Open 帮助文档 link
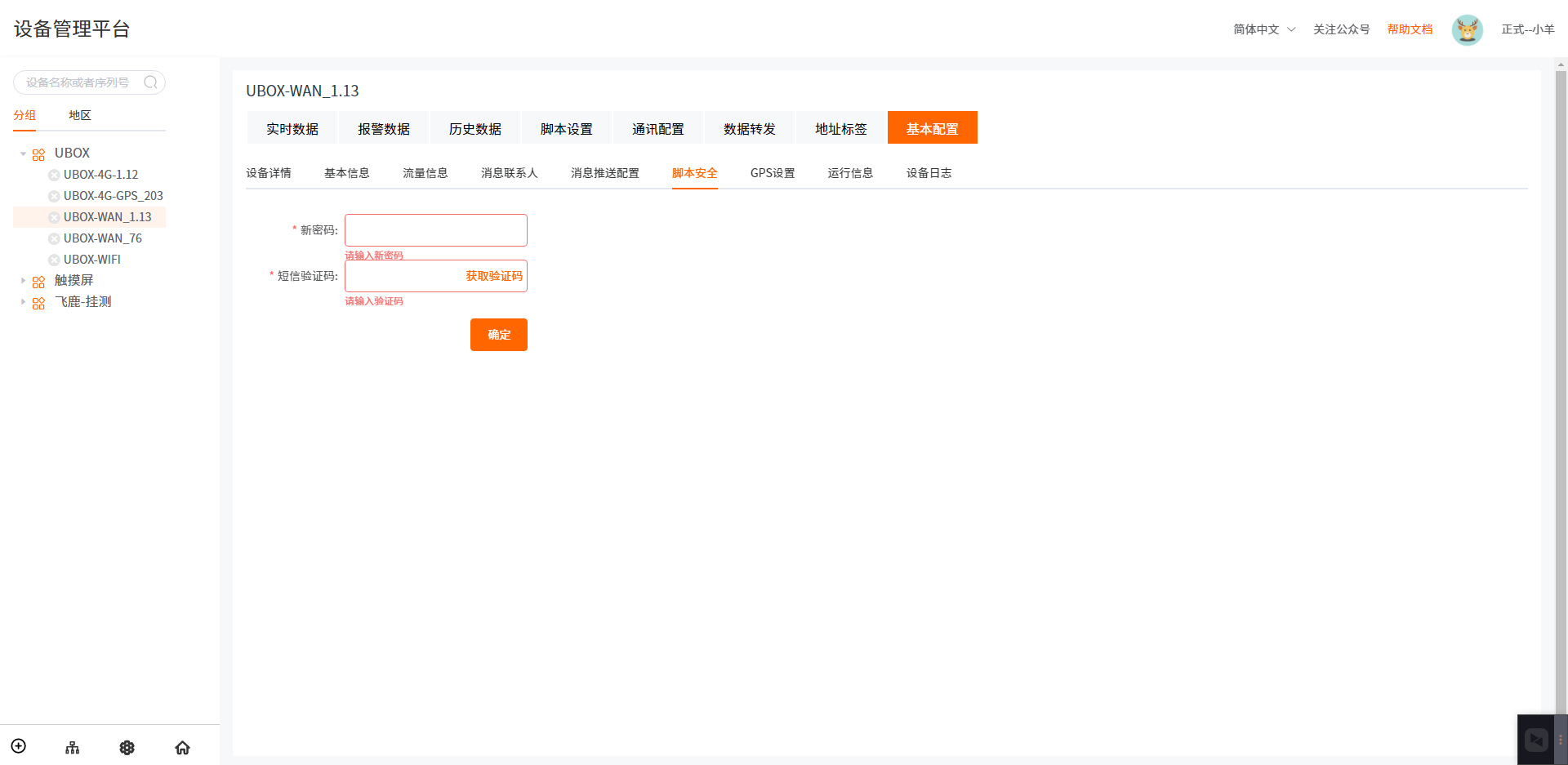 tap(1410, 29)
